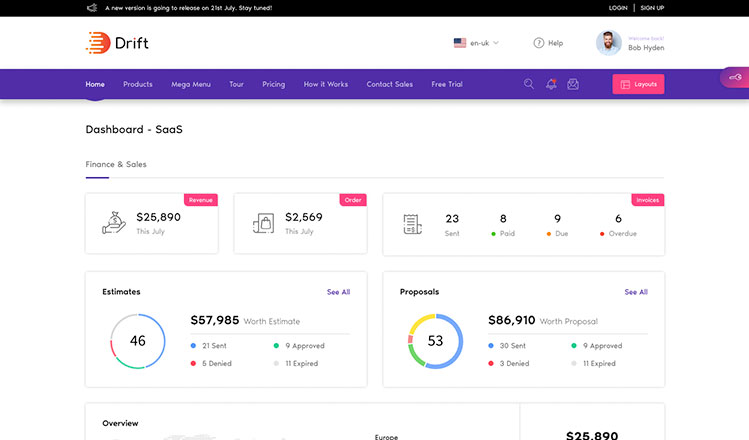This screenshot has width=749, height=440.
Task: Click the share icon on right edge
Action: [735, 77]
